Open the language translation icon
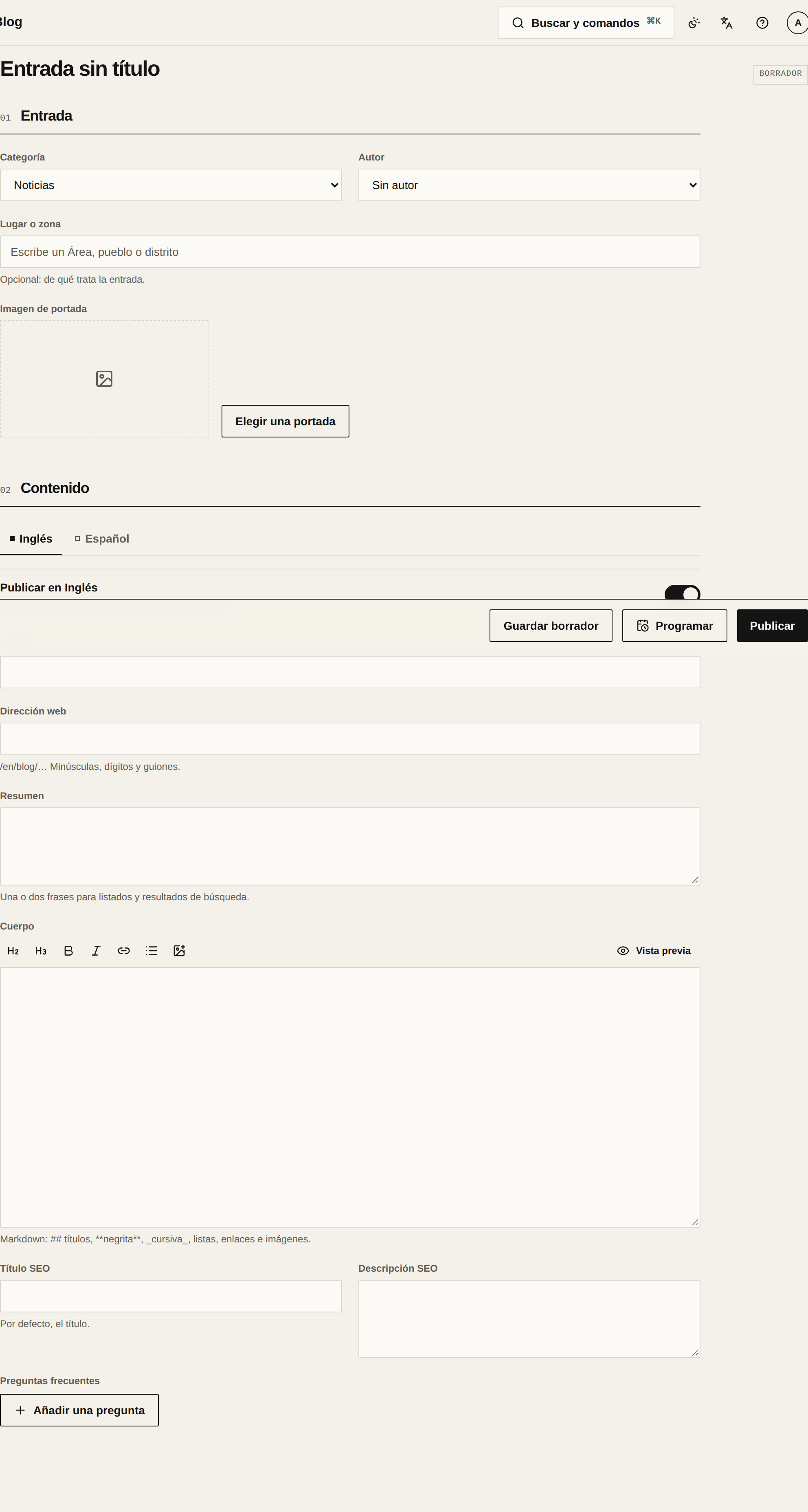 coord(727,23)
